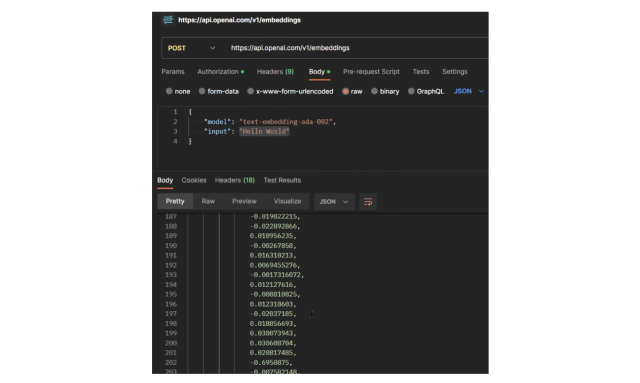Select the raw body radio button
This screenshot has height=383, width=640.
[x=345, y=91]
